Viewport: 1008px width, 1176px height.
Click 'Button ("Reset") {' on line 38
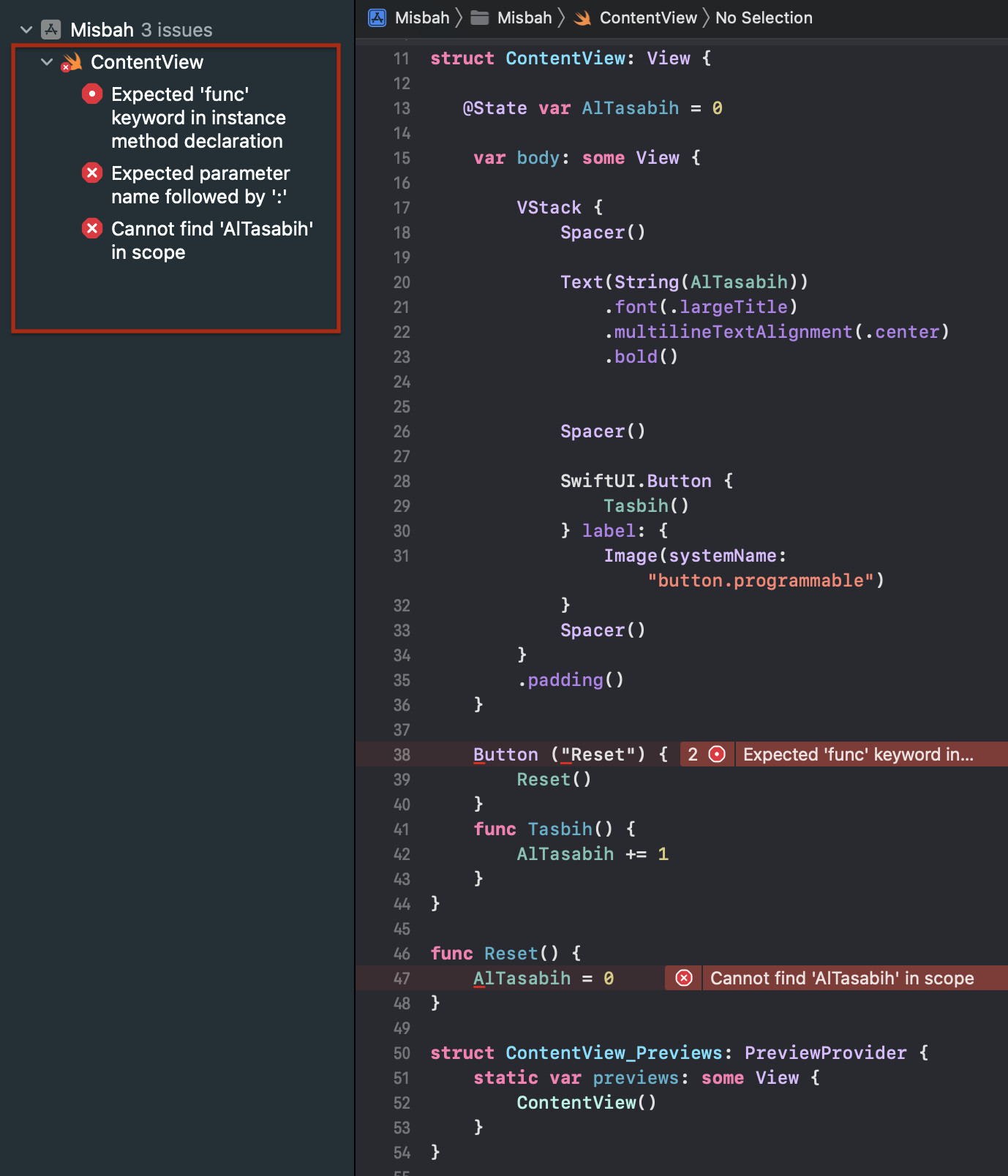point(571,755)
